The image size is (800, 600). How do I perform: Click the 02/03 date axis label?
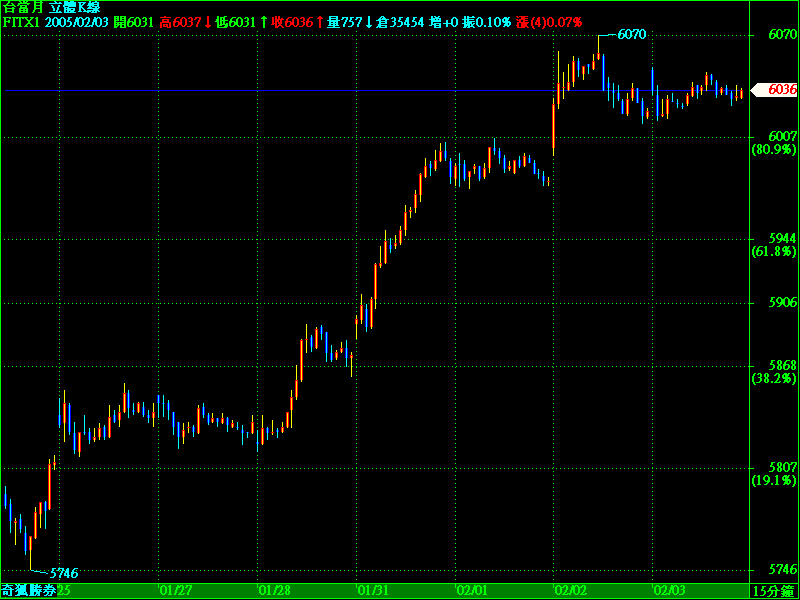coord(669,591)
